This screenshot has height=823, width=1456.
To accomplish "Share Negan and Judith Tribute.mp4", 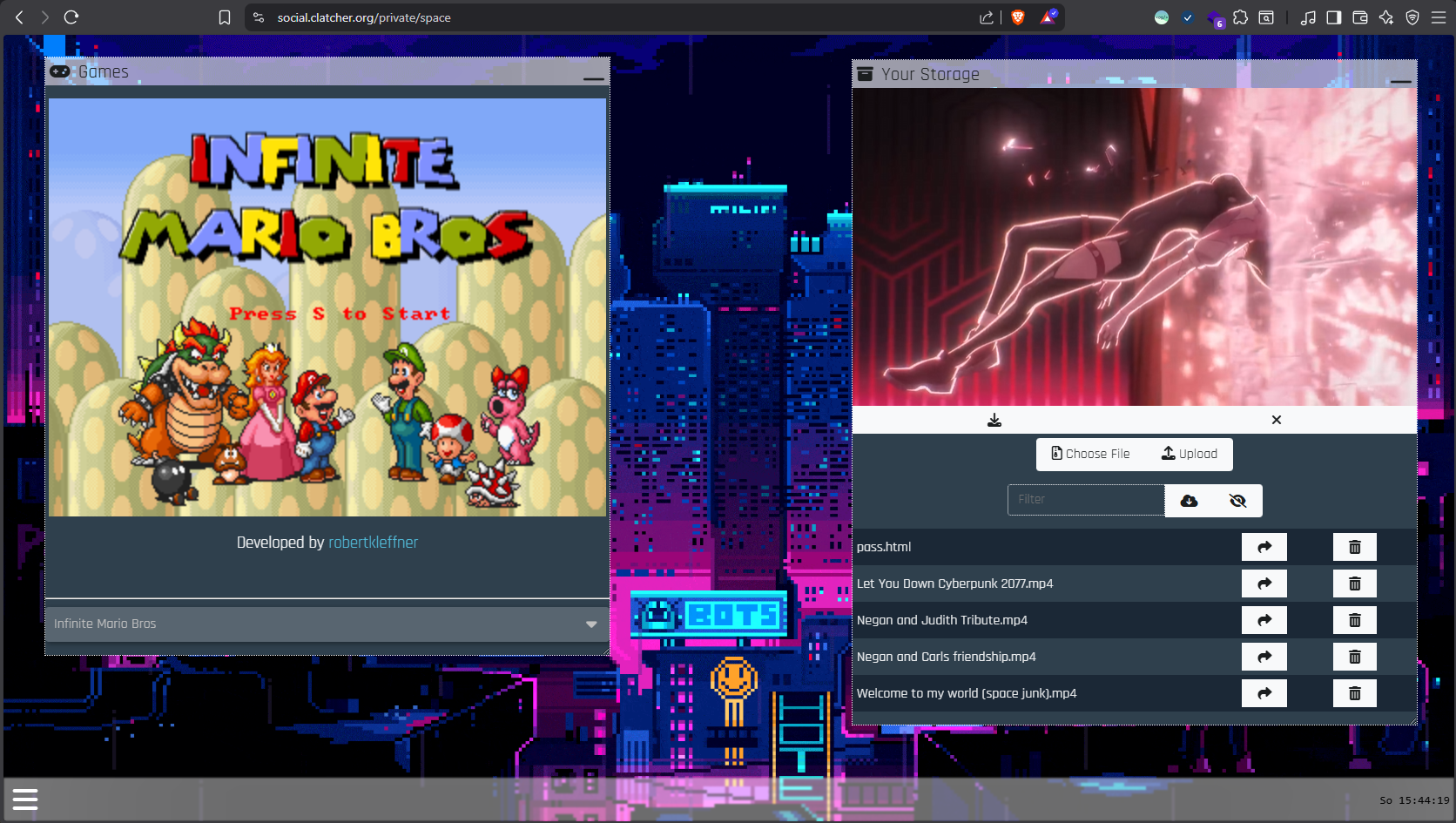I will click(x=1264, y=620).
